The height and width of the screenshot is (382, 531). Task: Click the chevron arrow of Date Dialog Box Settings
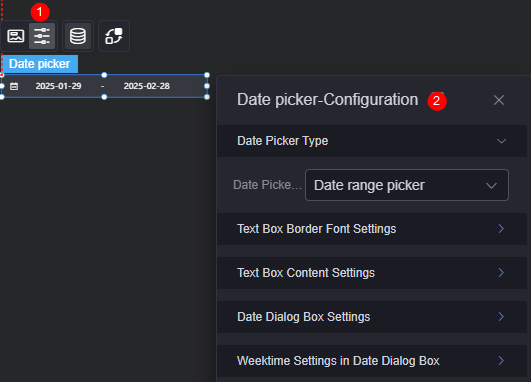[x=501, y=317]
